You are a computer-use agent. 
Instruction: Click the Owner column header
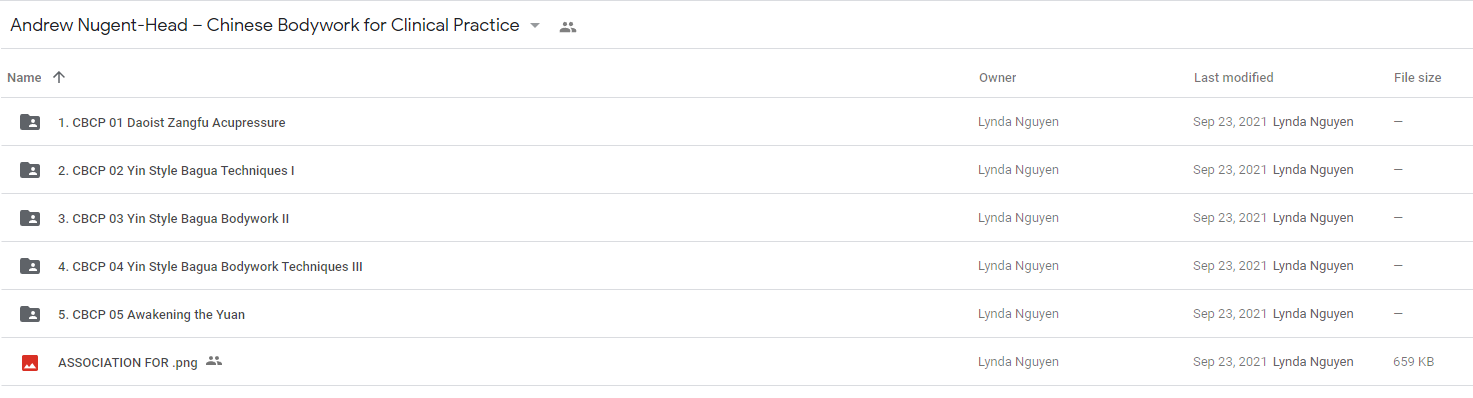point(997,77)
